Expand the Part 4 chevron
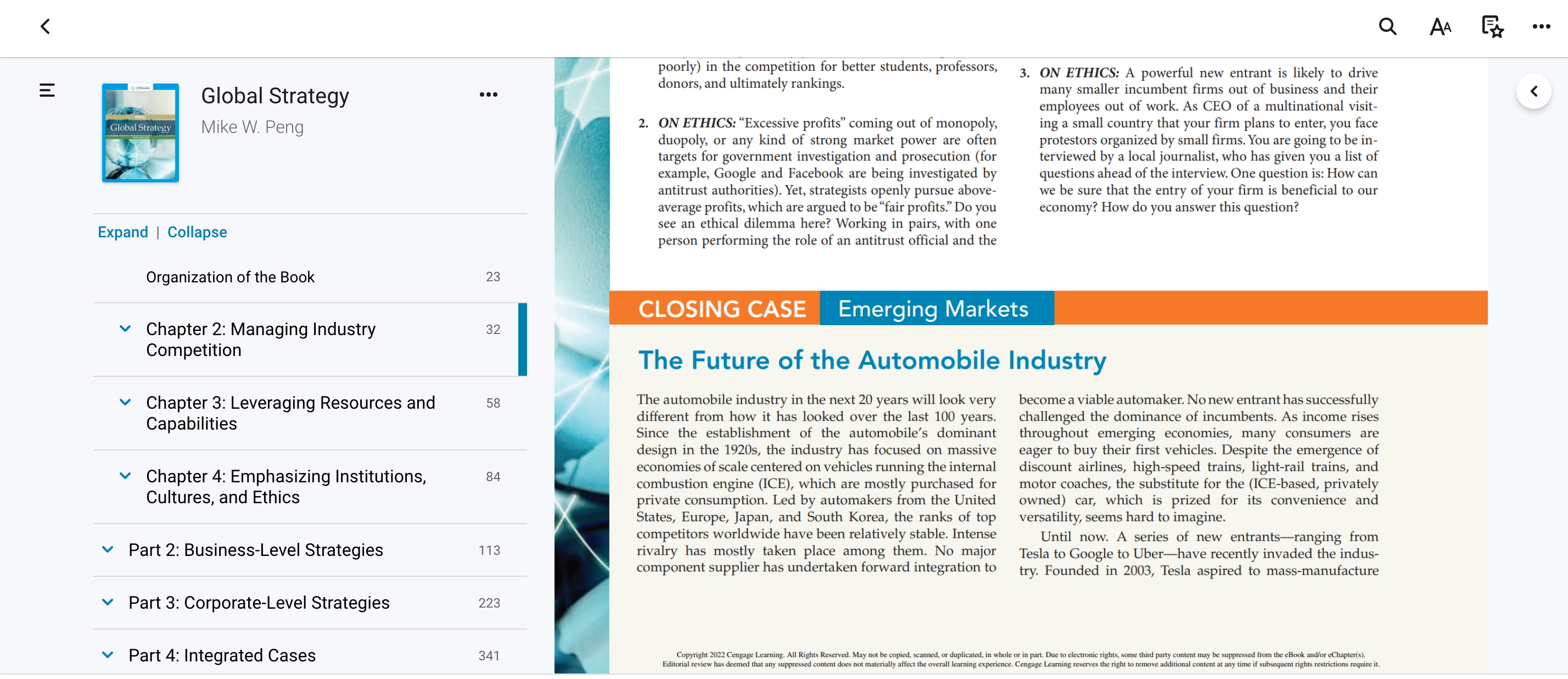The width and height of the screenshot is (1568, 679). [108, 655]
